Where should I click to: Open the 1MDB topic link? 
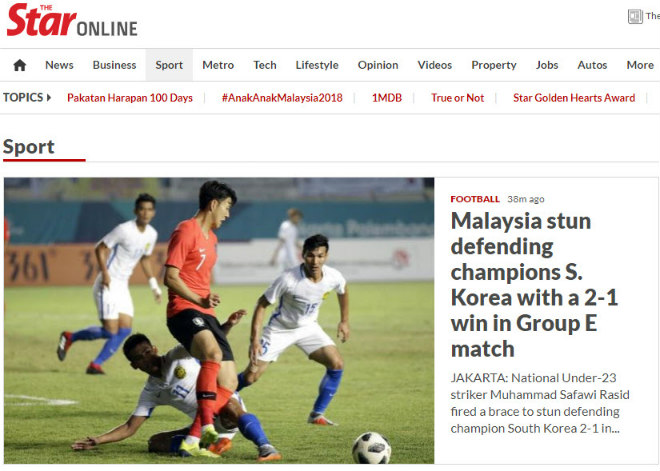[386, 98]
